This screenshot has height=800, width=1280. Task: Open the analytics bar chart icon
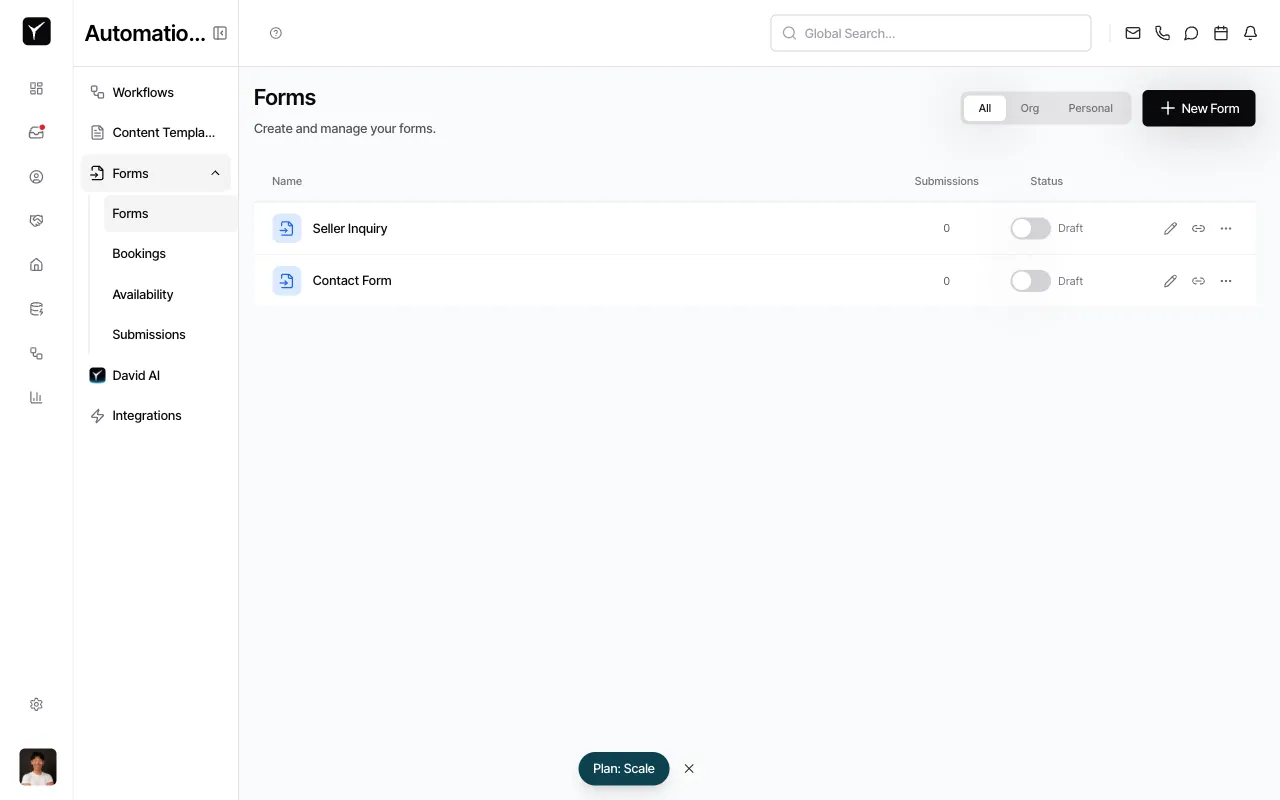36,397
